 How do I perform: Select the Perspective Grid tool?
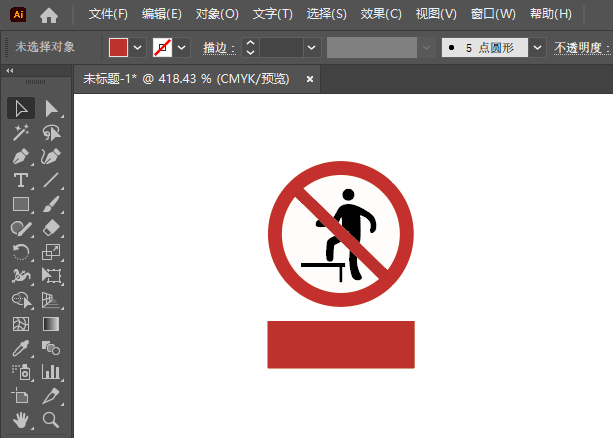[51, 300]
